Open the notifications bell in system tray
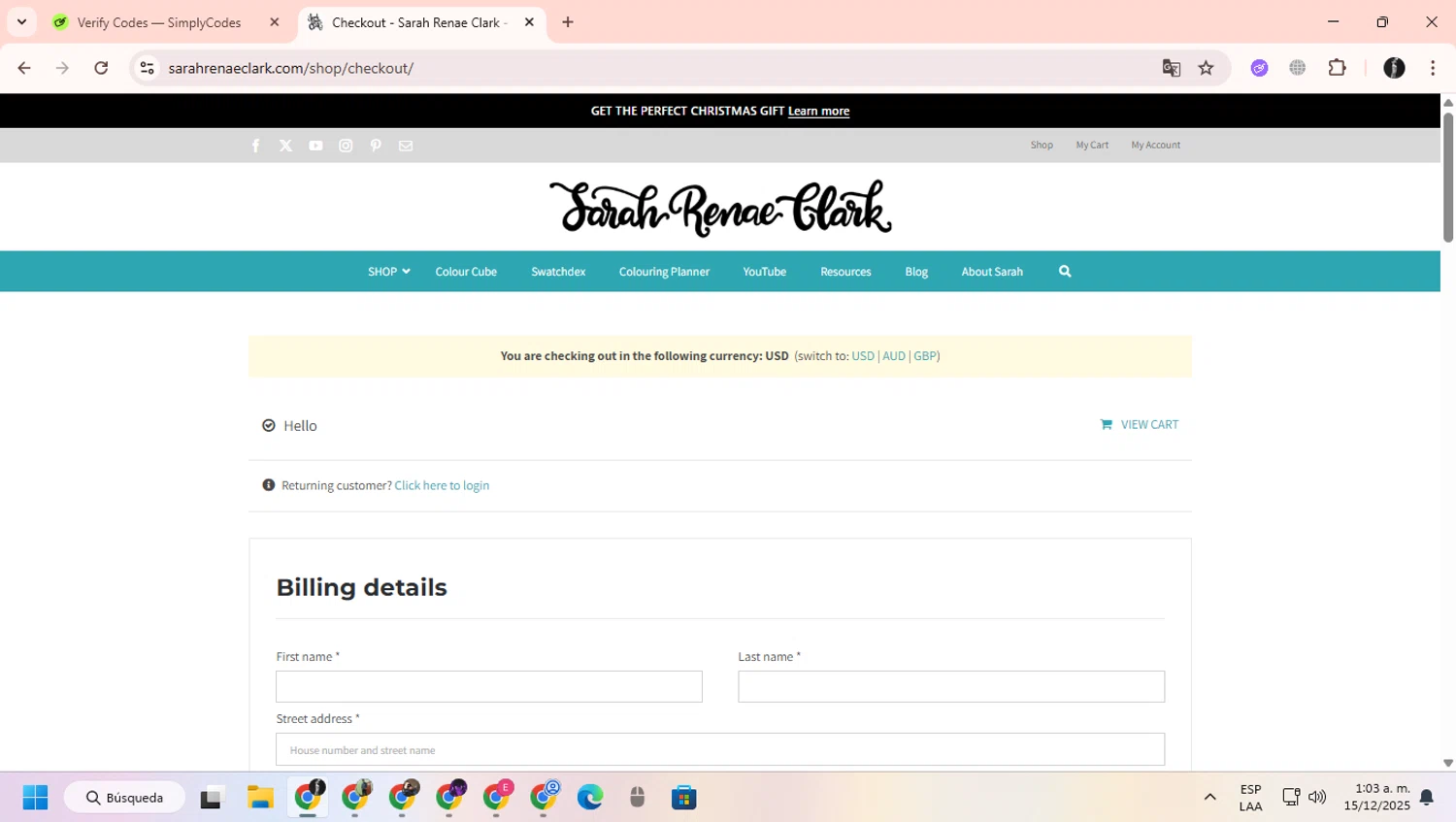This screenshot has width=1456, height=822. (x=1427, y=798)
